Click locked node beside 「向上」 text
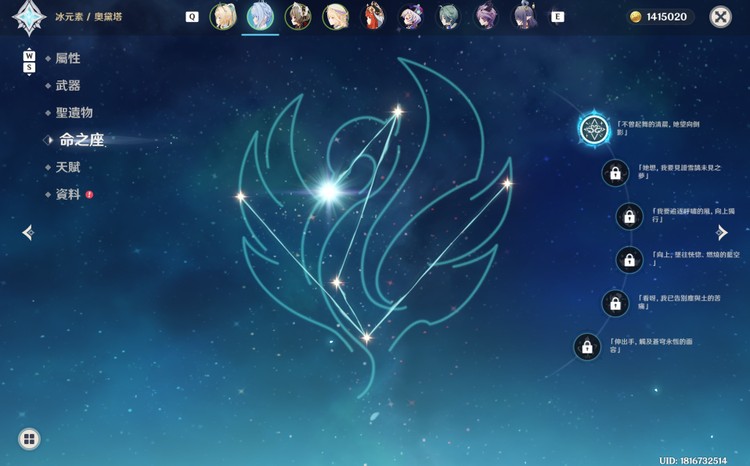The image size is (750, 466). (x=629, y=260)
